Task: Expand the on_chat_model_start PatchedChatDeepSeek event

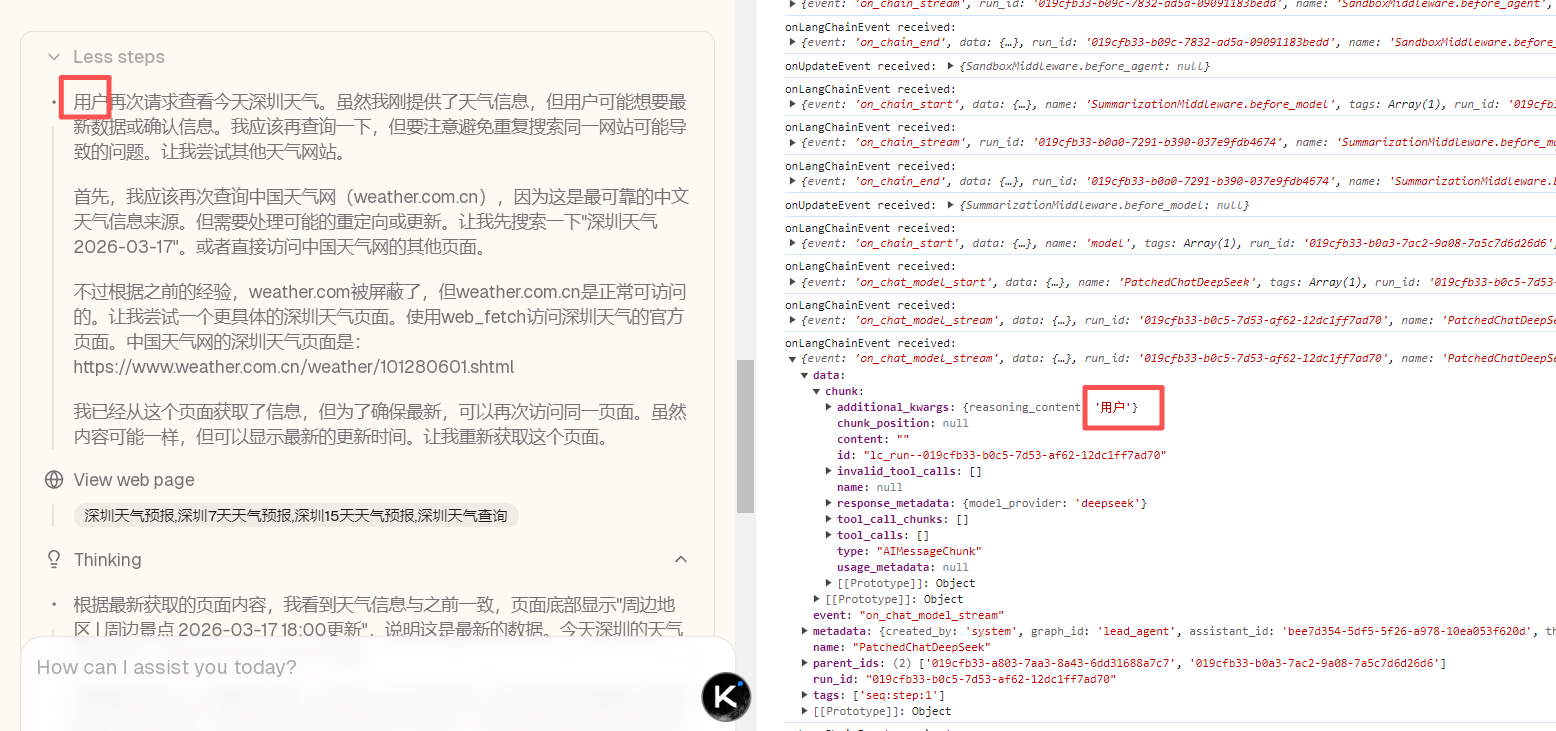Action: coord(794,282)
